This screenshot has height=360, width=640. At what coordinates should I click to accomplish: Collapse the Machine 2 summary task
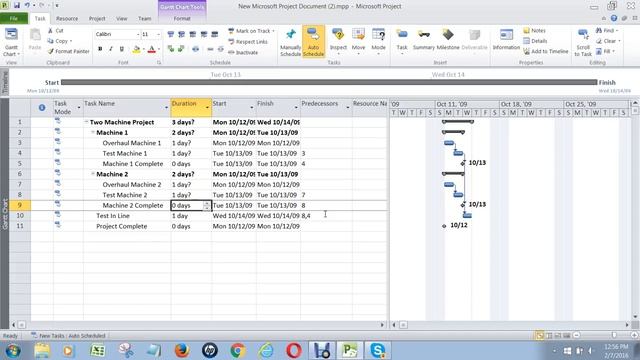click(93, 174)
